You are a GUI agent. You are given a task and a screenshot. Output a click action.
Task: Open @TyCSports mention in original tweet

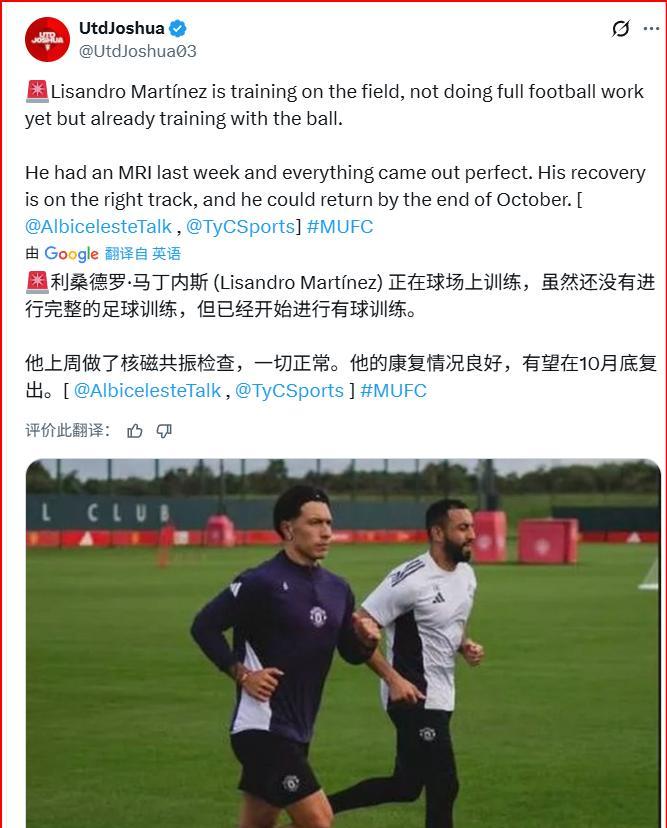[240, 227]
